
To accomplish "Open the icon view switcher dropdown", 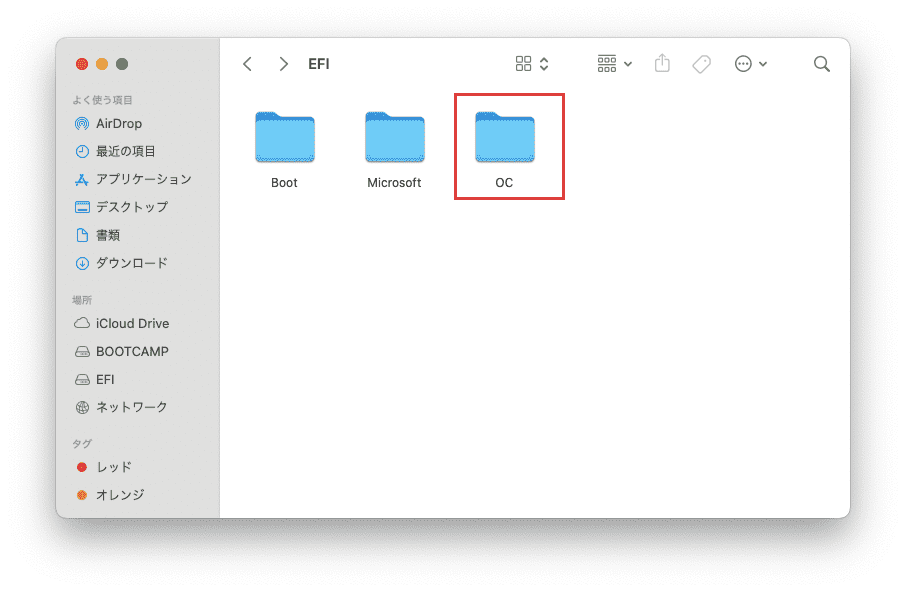I will click(532, 64).
